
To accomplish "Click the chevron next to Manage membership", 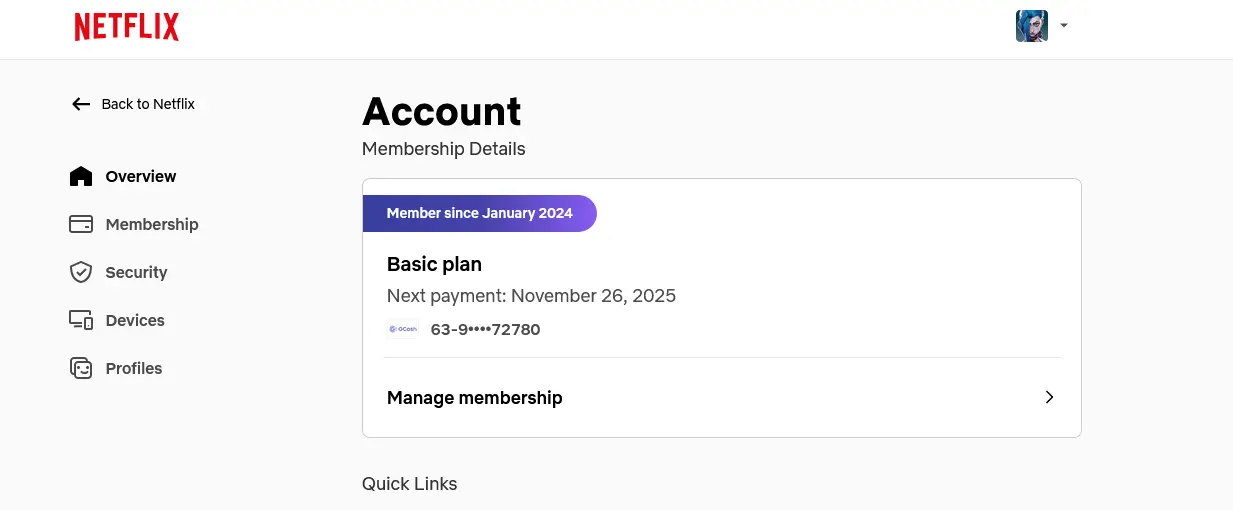I will pyautogui.click(x=1049, y=397).
